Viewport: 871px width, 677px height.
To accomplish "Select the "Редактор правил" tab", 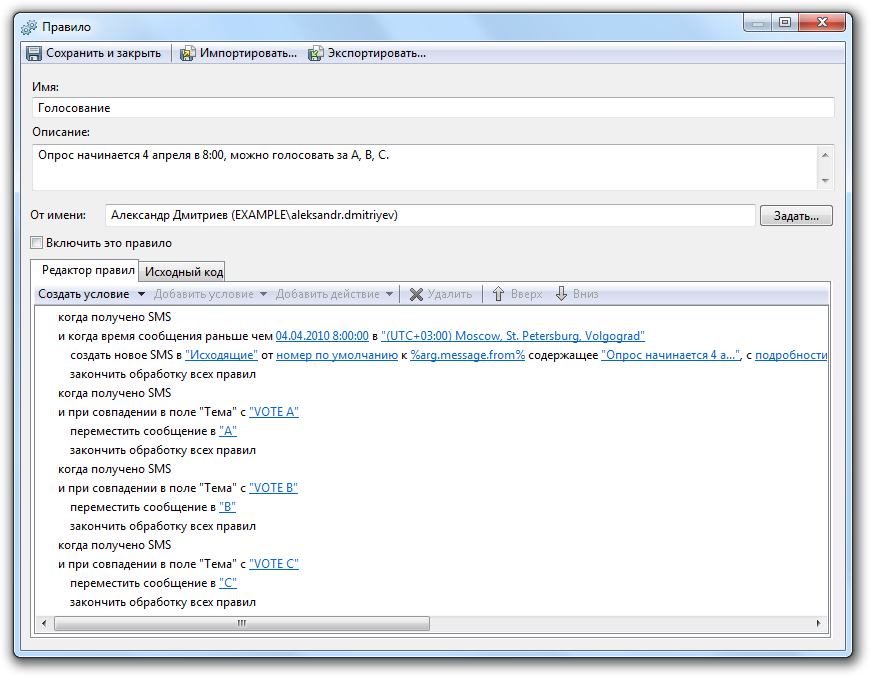I will pos(88,270).
